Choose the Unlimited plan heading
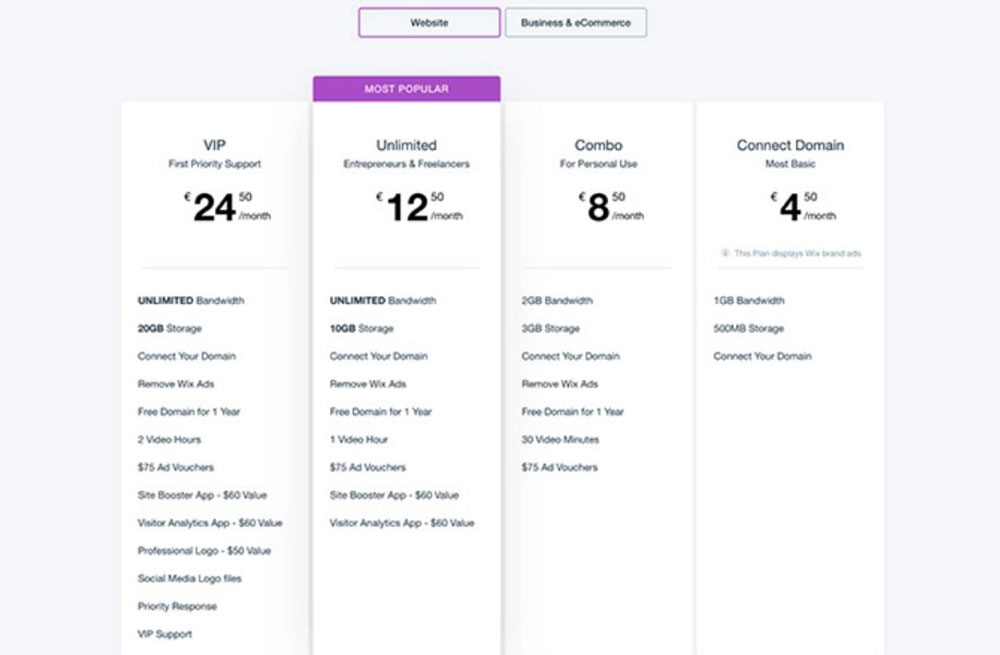Image resolution: width=1000 pixels, height=655 pixels. point(406,145)
